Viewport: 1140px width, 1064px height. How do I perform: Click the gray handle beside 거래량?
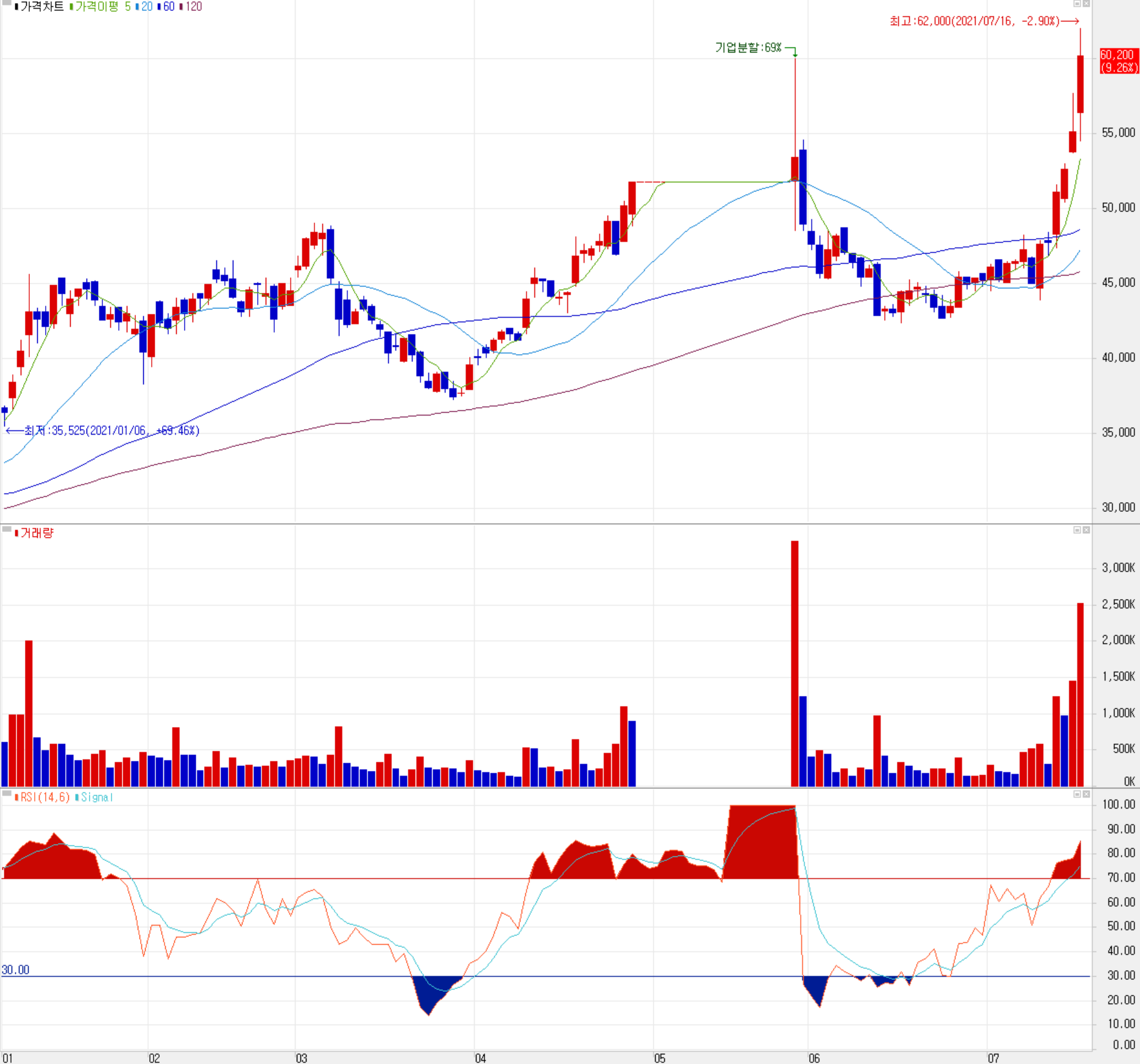pyautogui.click(x=7, y=530)
